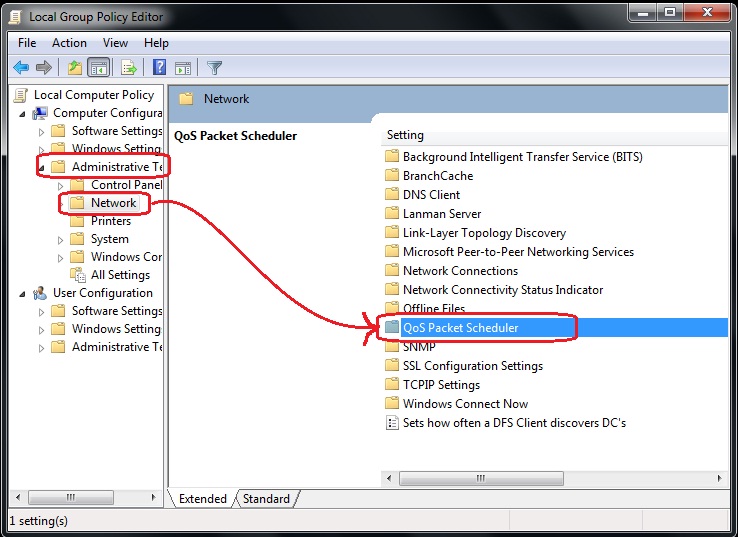Click the Forward arrow toolbar icon
738x537 pixels.
(x=44, y=68)
